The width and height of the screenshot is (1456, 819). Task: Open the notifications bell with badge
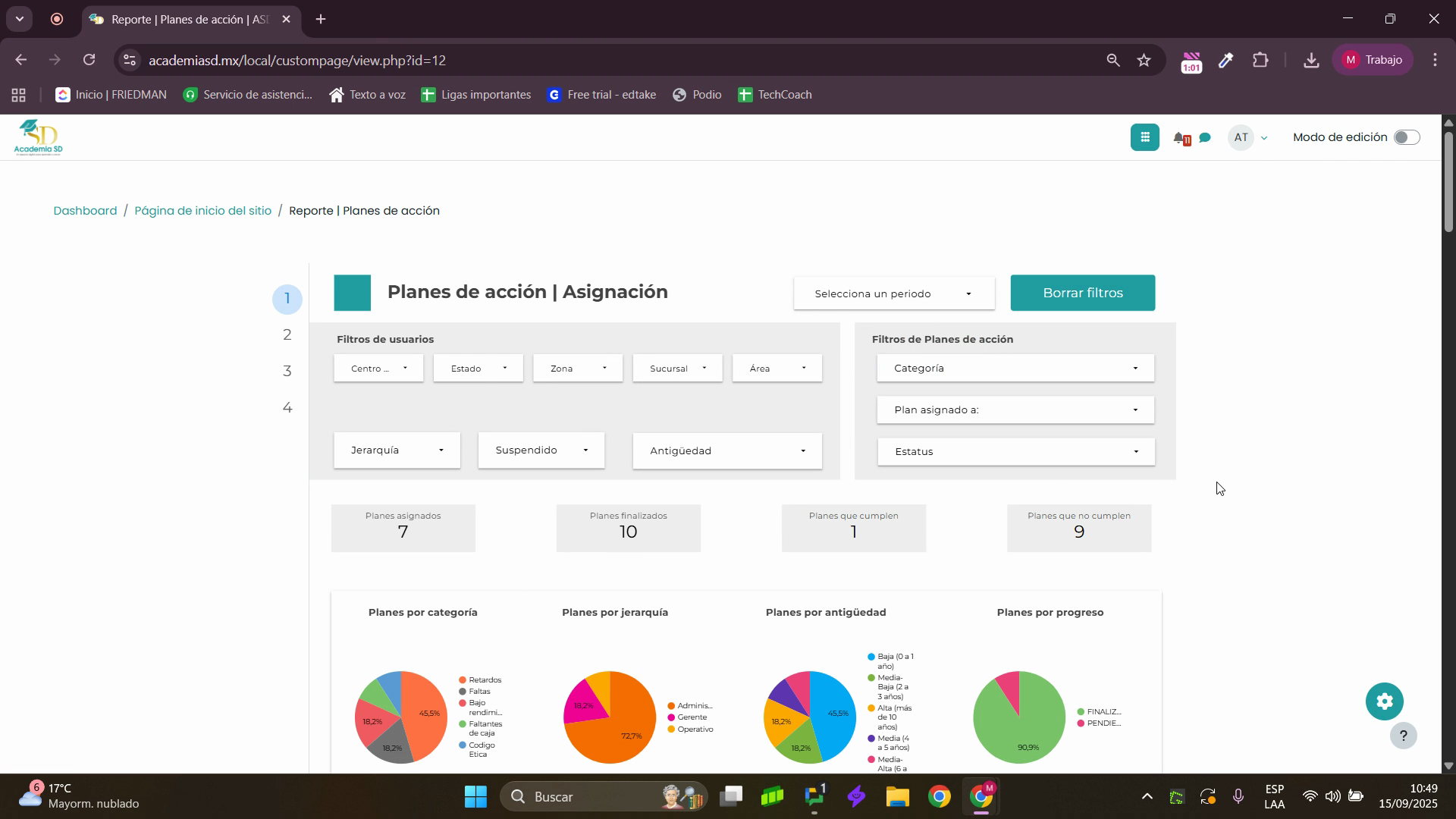click(x=1180, y=138)
